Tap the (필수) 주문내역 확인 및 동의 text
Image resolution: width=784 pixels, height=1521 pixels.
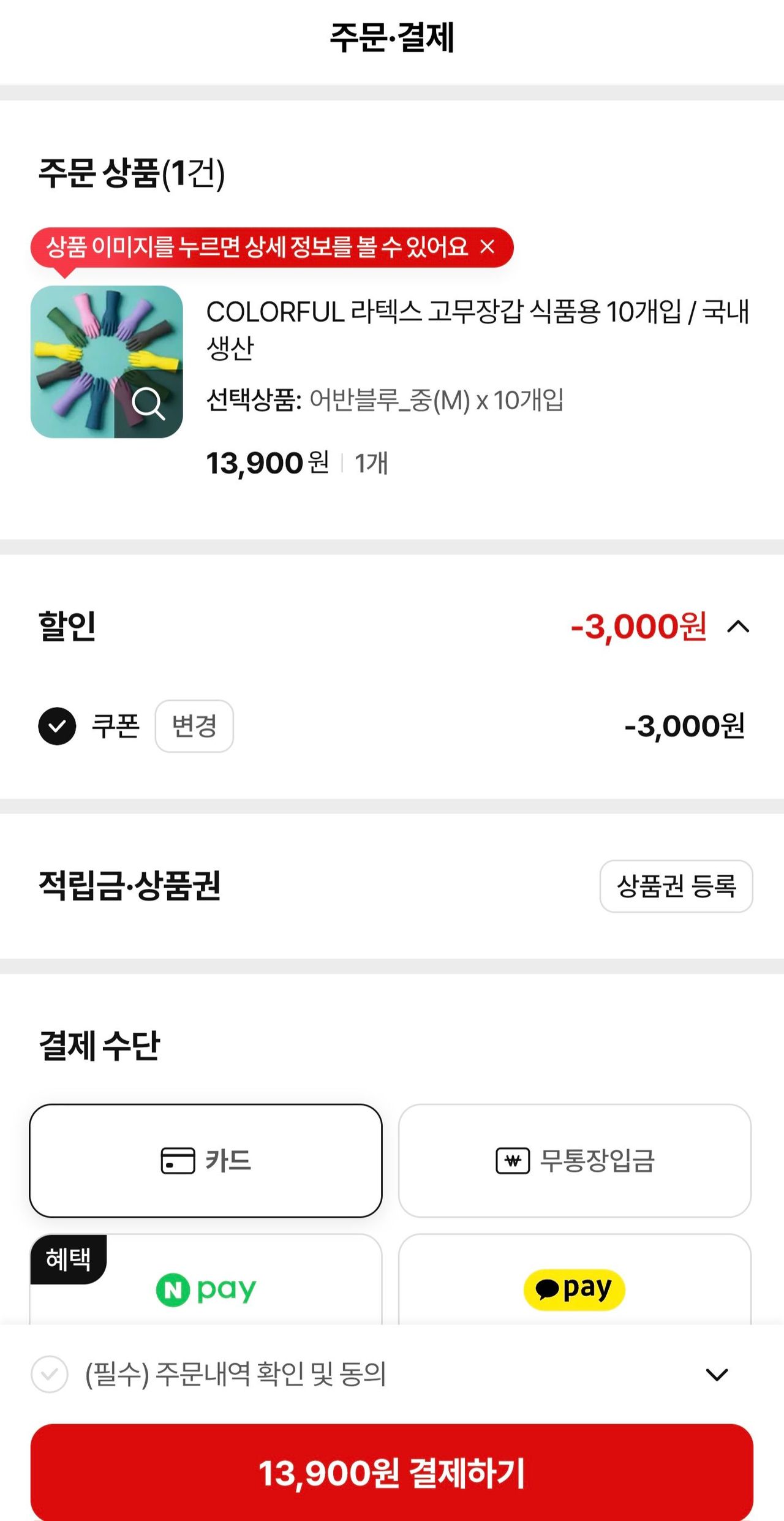[x=236, y=1375]
